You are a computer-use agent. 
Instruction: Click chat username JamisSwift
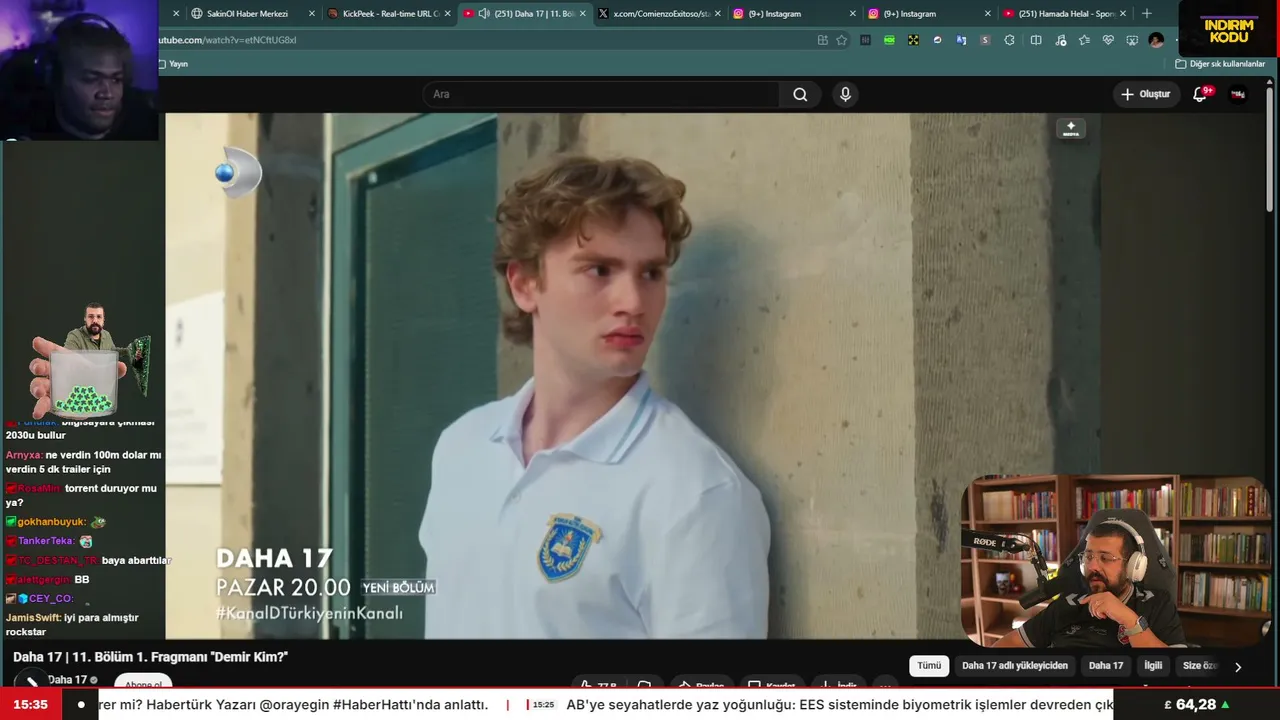click(x=33, y=618)
